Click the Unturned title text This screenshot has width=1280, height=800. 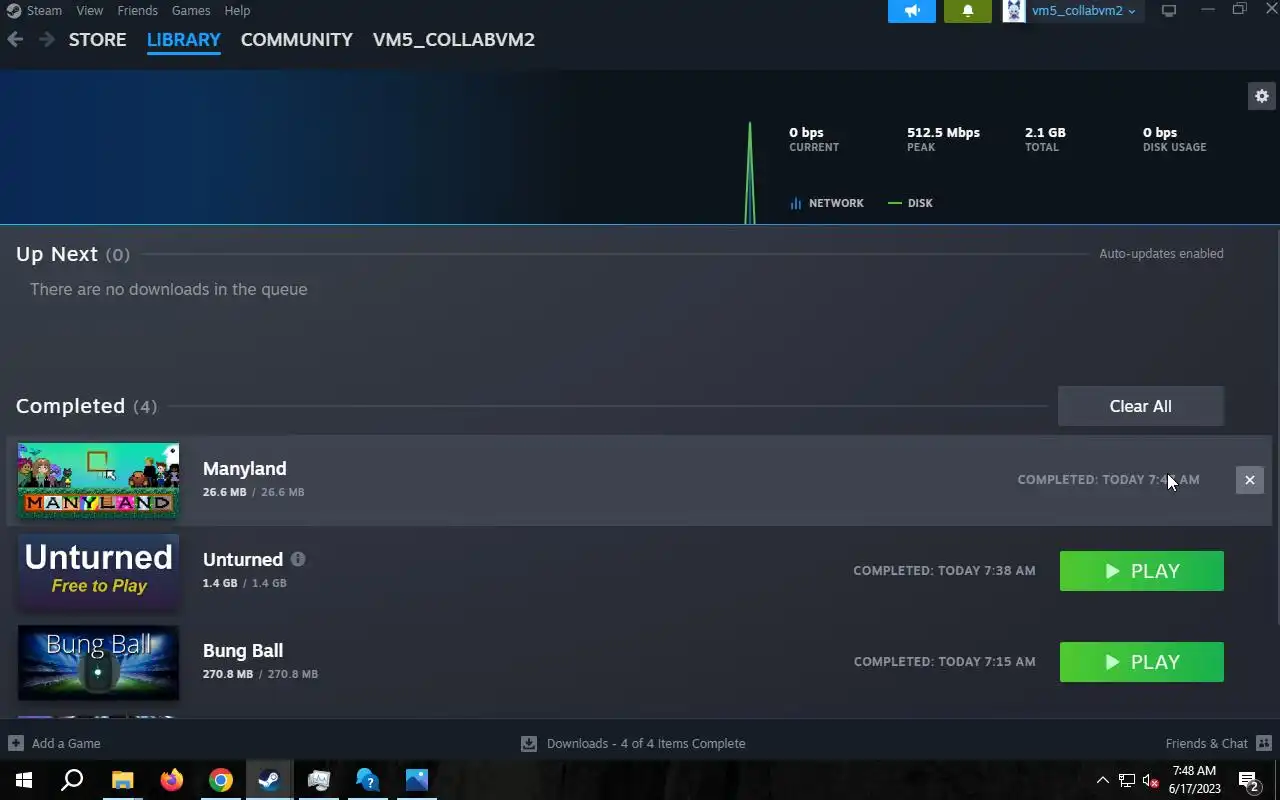pyautogui.click(x=243, y=559)
